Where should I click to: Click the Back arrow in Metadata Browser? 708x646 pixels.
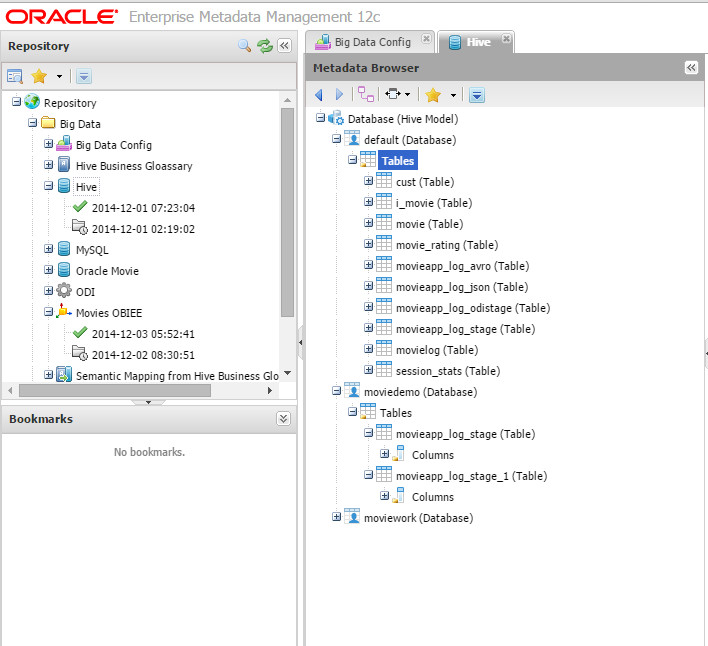(319, 95)
